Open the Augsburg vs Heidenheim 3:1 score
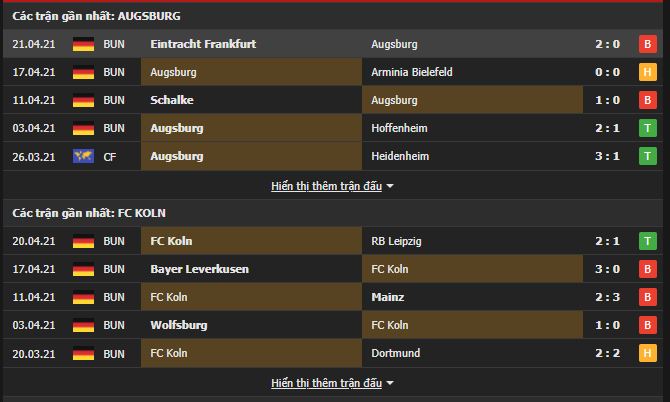This screenshot has width=670, height=402. [x=607, y=156]
